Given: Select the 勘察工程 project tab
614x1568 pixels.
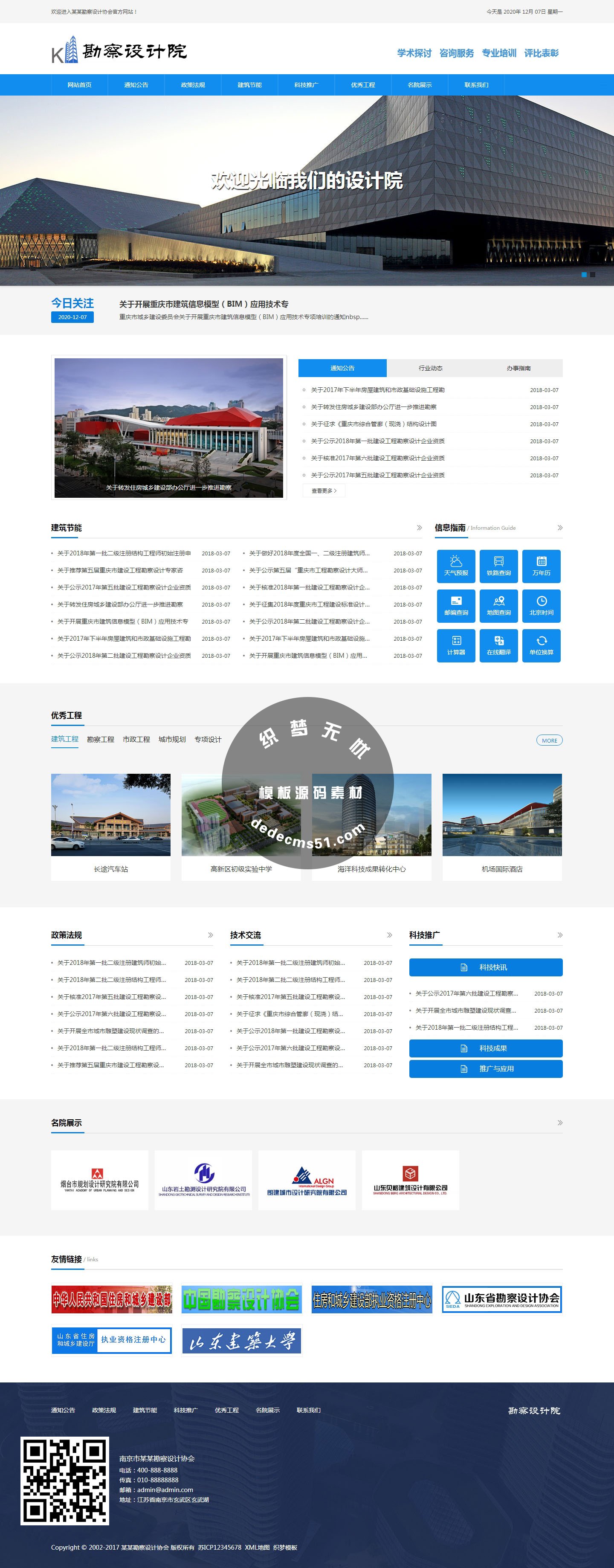Looking at the screenshot, I should click(x=100, y=739).
